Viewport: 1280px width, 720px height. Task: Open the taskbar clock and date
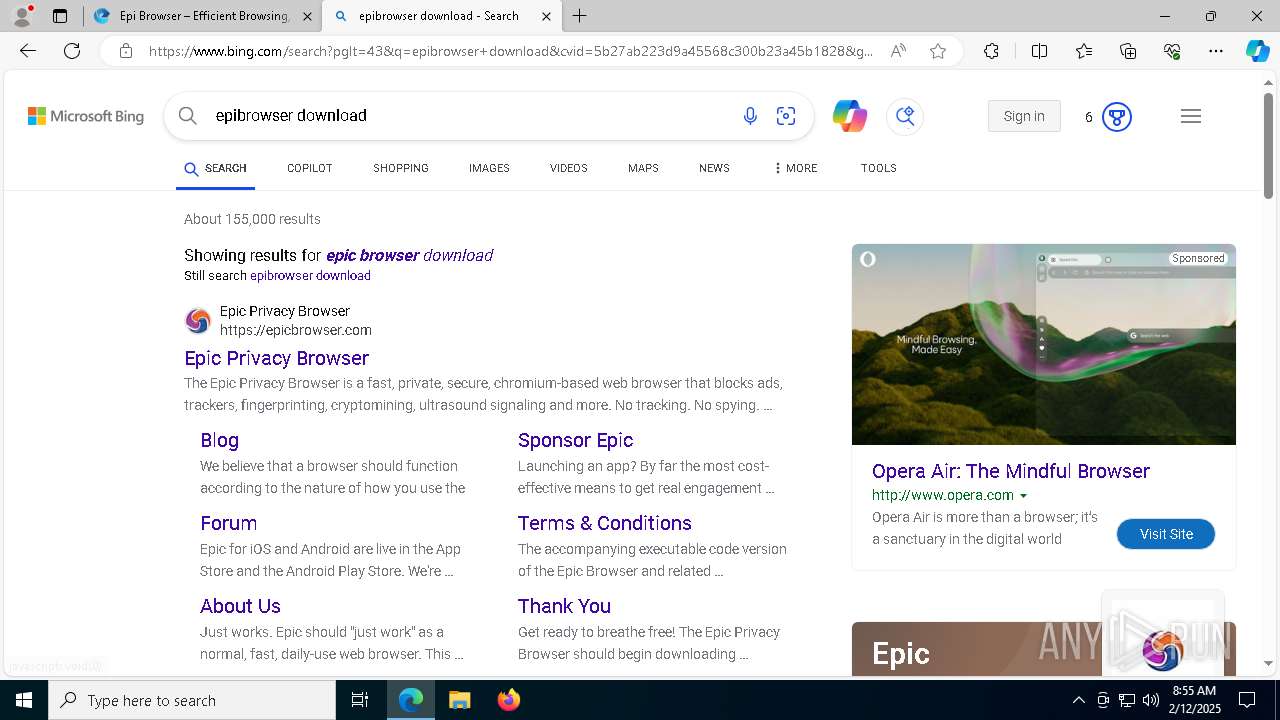(1194, 700)
